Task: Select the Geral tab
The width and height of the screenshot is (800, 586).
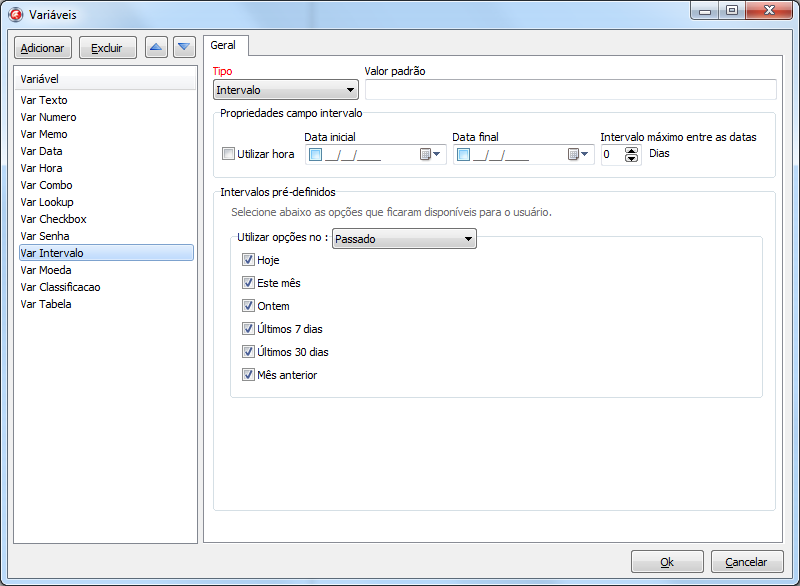Action: click(x=223, y=45)
